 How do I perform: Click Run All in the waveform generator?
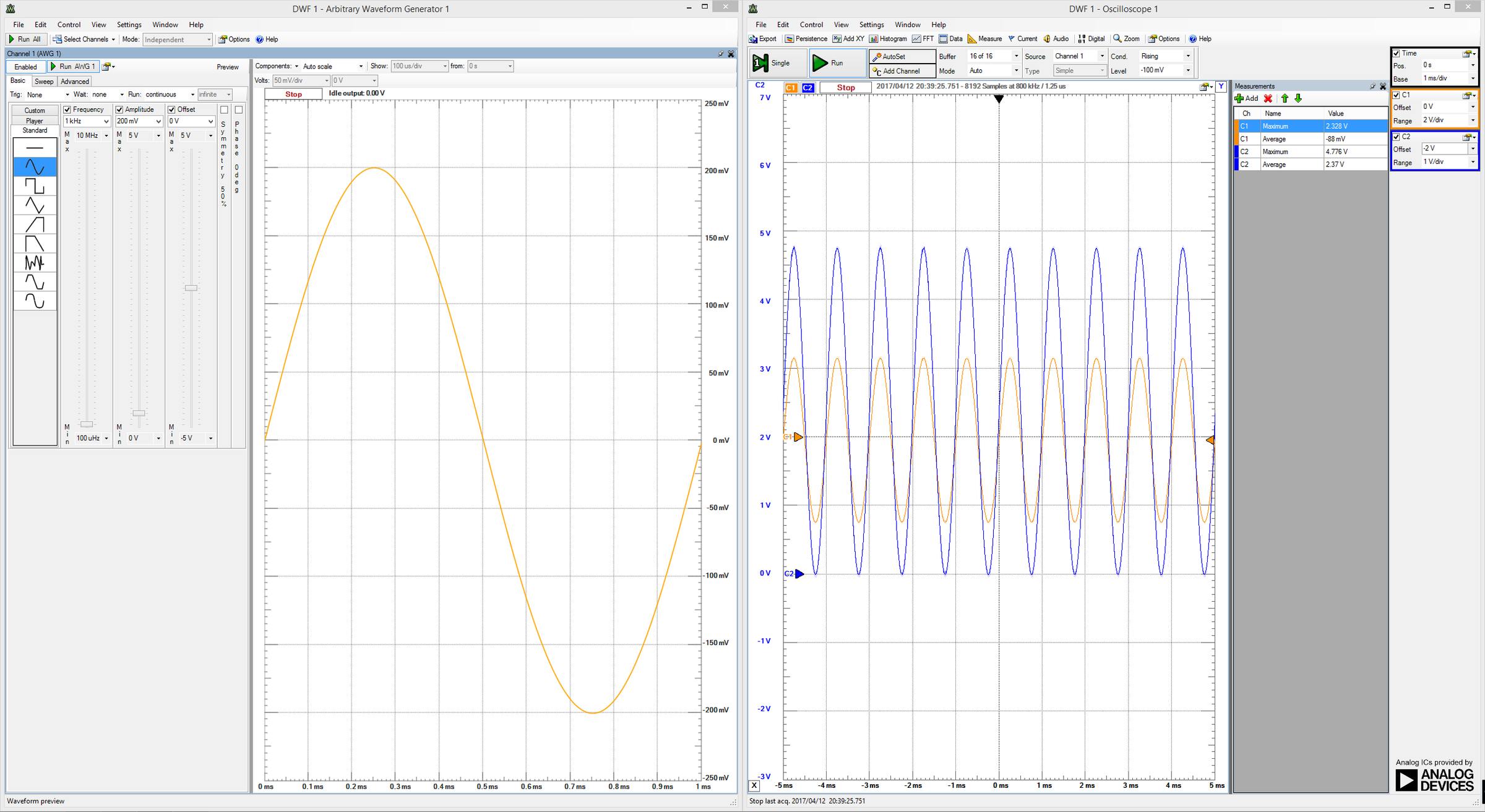(25, 39)
